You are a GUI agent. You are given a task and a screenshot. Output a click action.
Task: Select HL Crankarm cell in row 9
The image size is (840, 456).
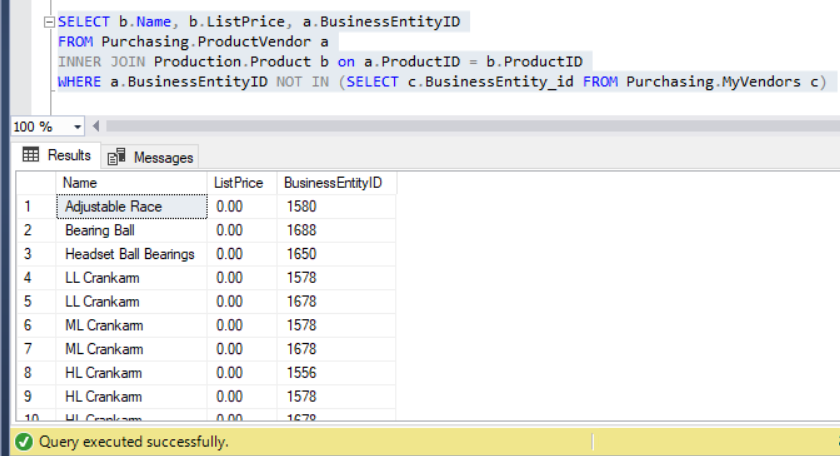(131, 397)
